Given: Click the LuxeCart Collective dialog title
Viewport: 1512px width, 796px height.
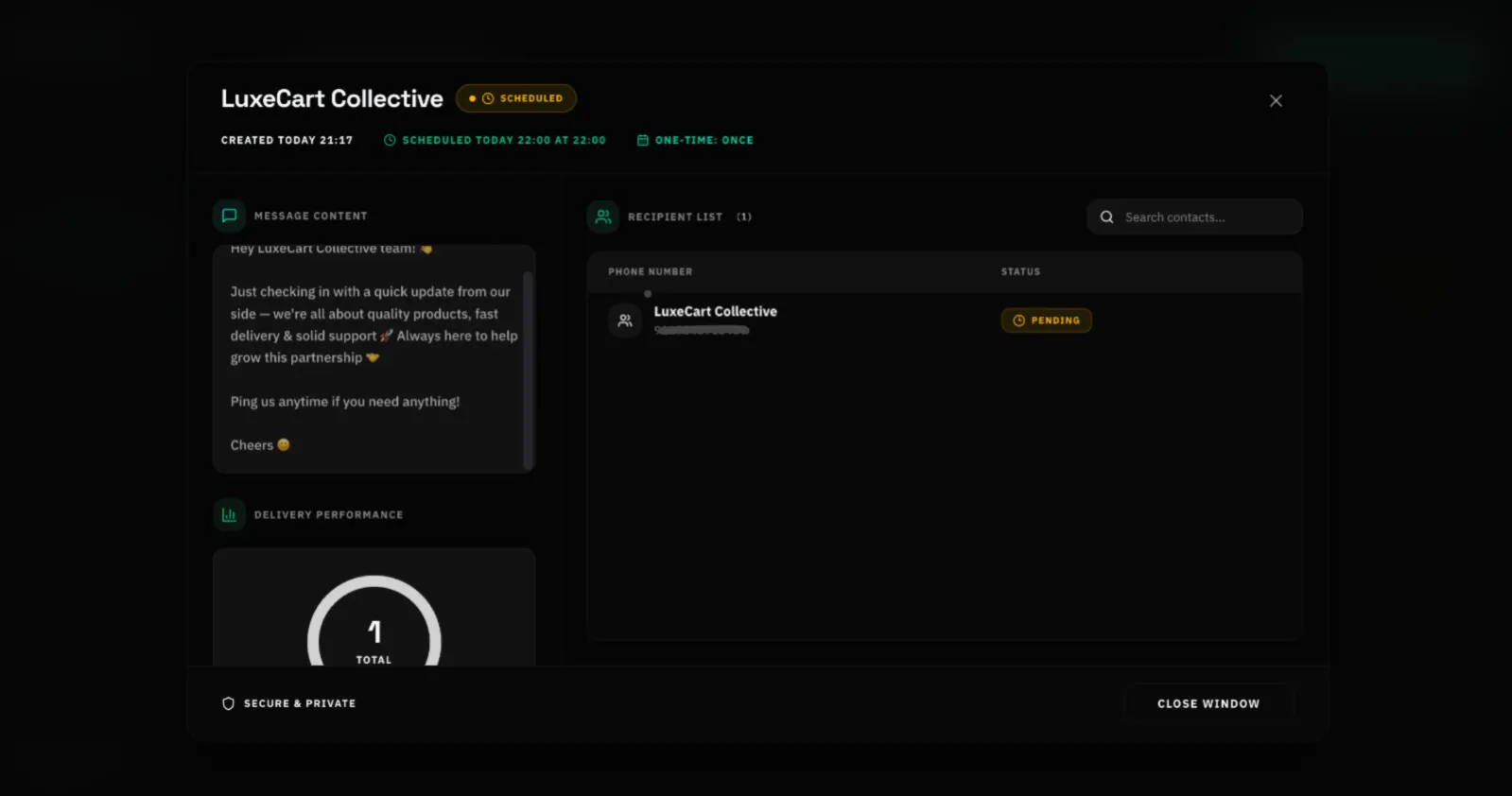Looking at the screenshot, I should (x=332, y=98).
